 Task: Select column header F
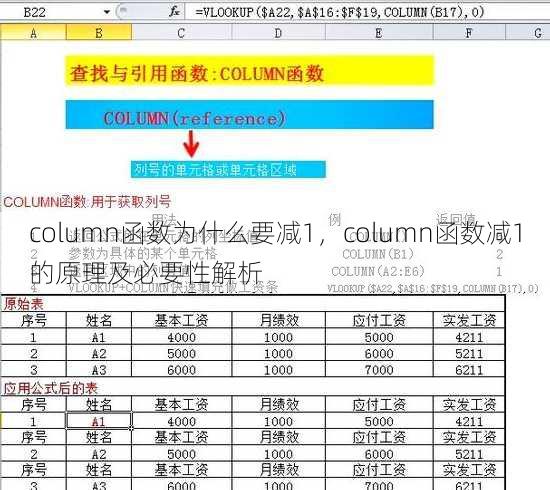point(469,33)
